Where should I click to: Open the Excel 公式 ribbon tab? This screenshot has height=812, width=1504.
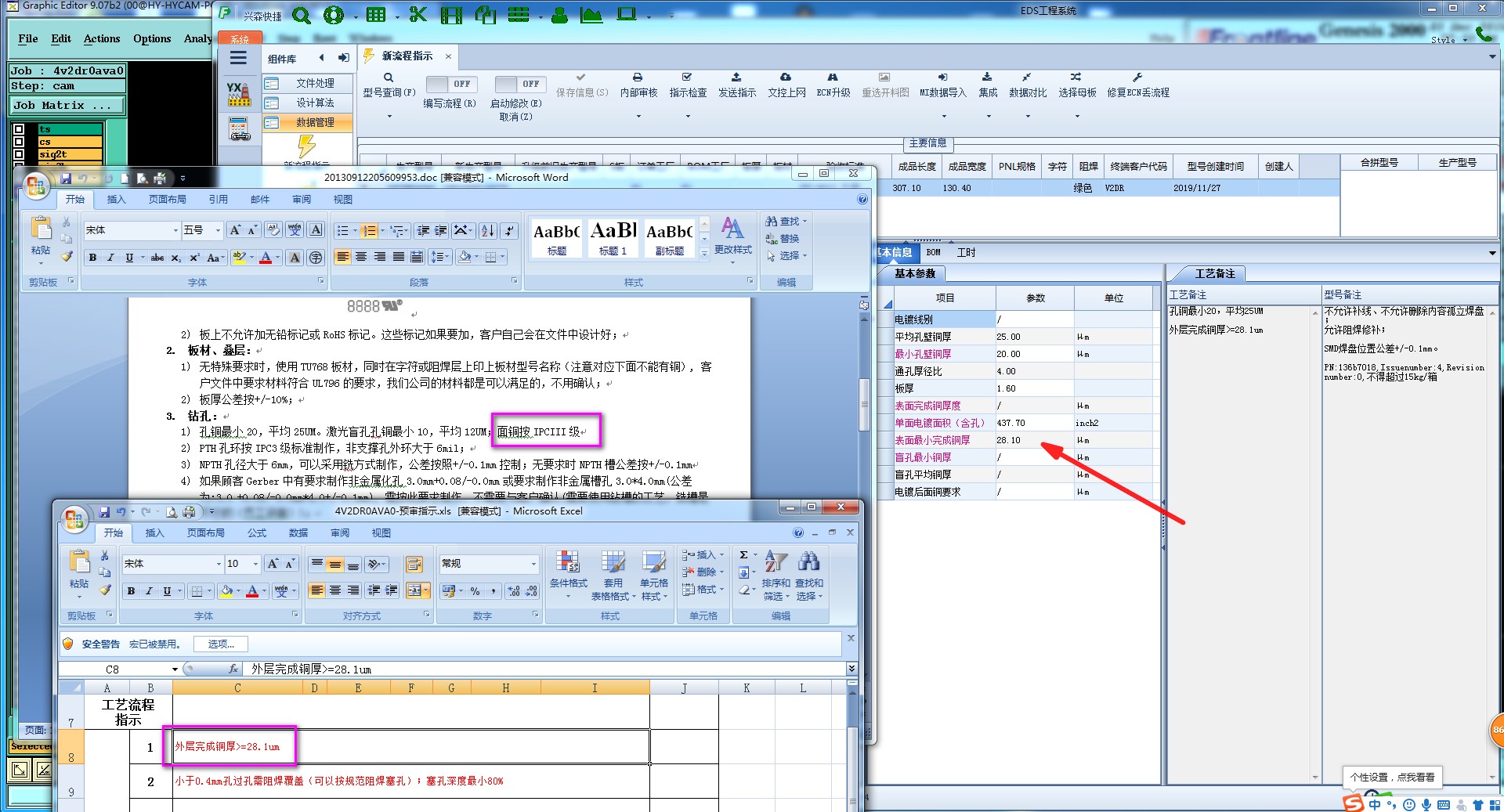pos(257,533)
